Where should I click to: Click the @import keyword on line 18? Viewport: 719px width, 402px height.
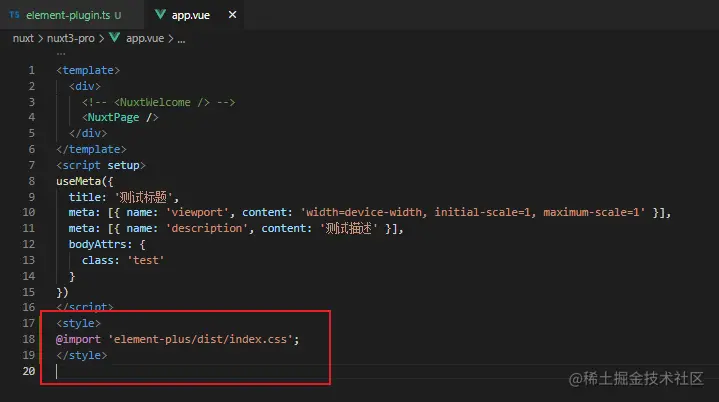(x=78, y=339)
